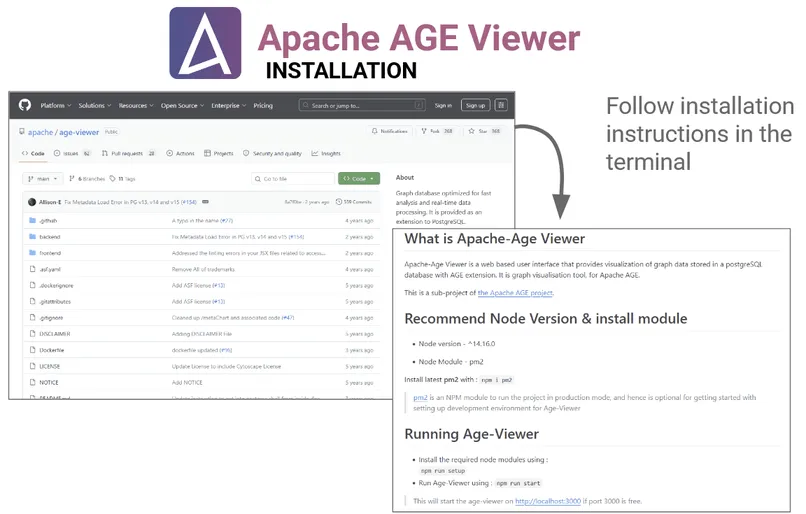The image size is (806, 514).
Task: Open the Dockerfile file name
Action: point(52,350)
